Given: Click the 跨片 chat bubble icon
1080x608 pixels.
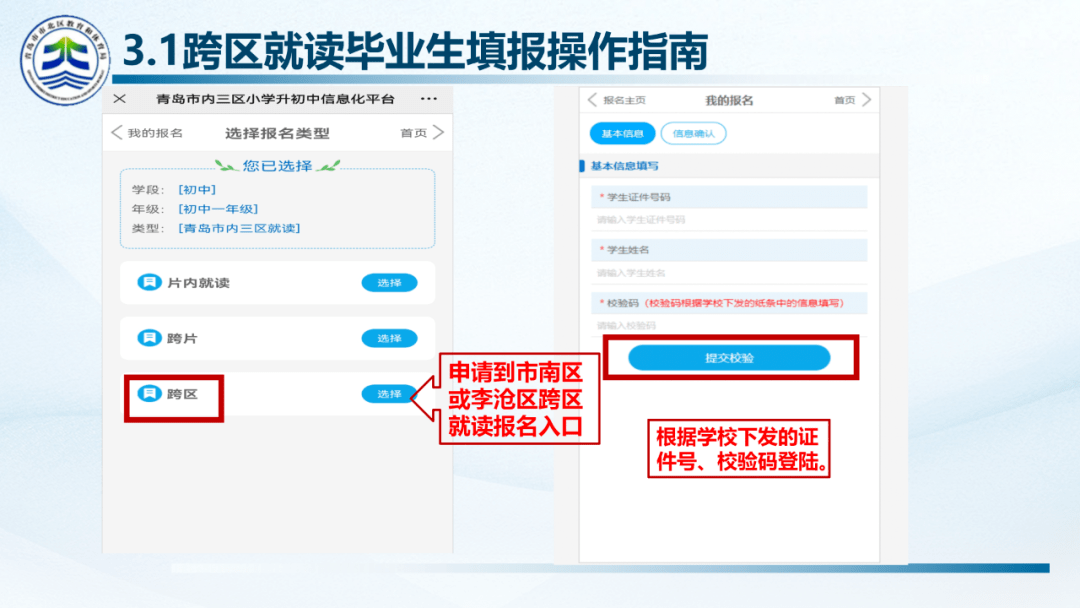Looking at the screenshot, I should pos(148,338).
